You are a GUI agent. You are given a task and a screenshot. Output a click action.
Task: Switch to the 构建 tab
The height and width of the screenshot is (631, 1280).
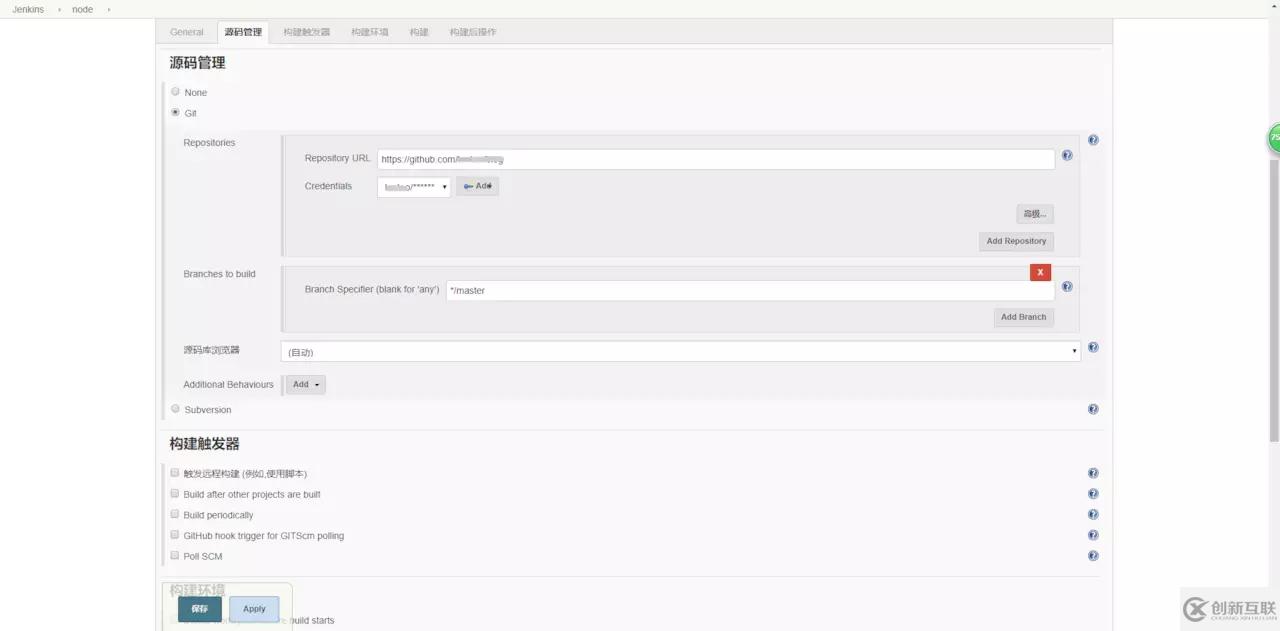419,32
